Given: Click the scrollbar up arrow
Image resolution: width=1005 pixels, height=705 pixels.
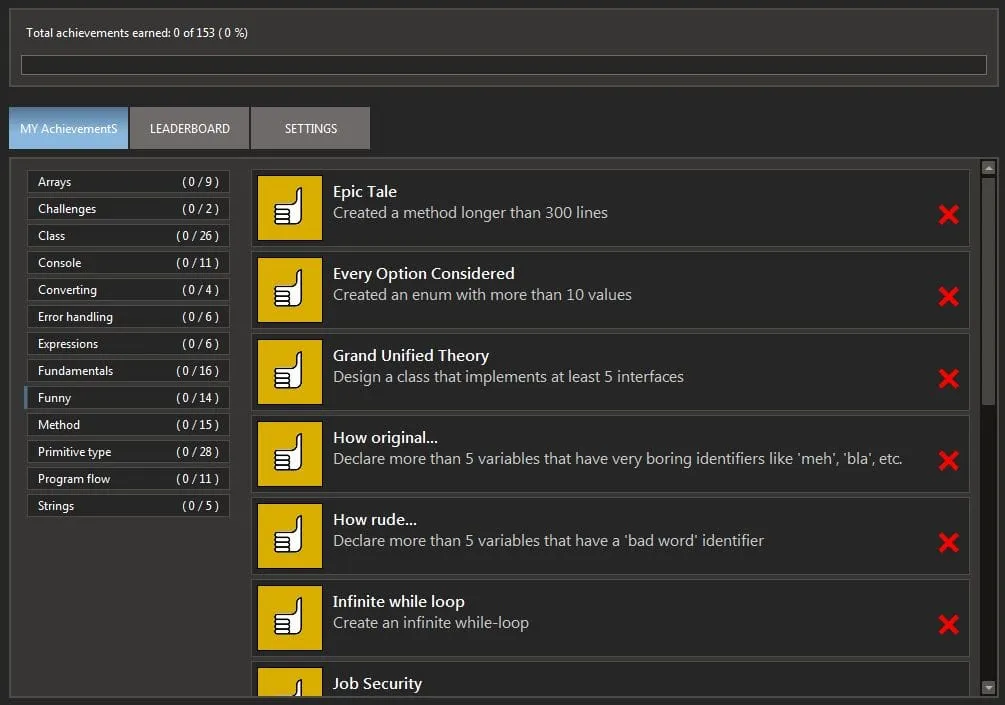Looking at the screenshot, I should click(x=988, y=168).
